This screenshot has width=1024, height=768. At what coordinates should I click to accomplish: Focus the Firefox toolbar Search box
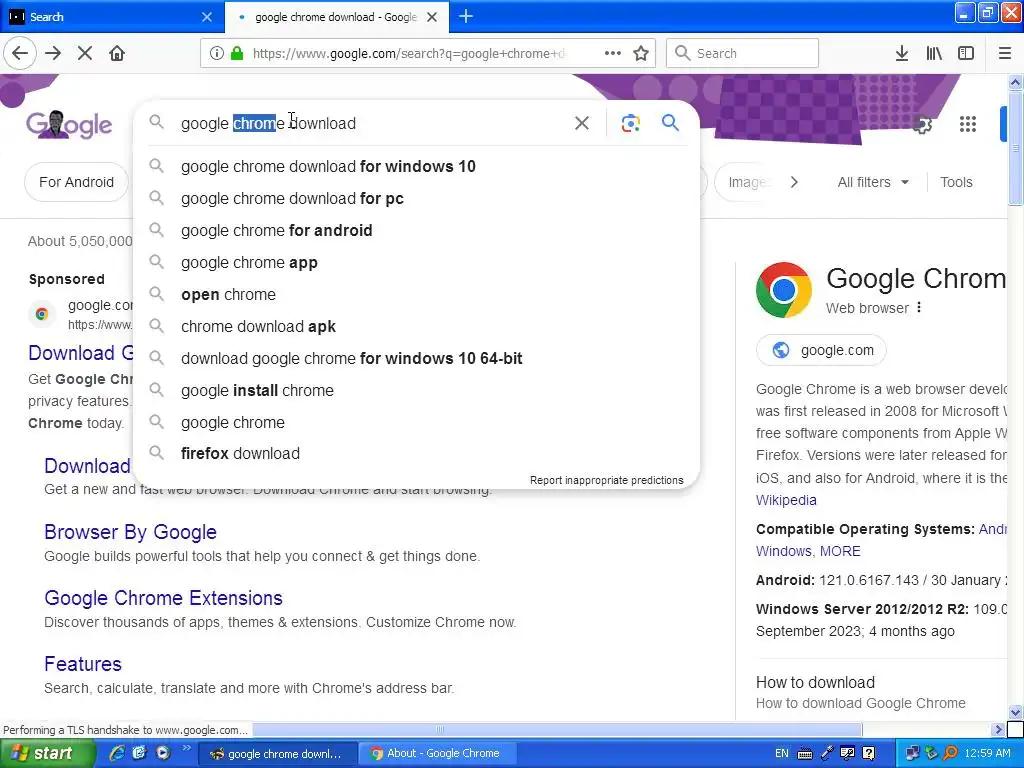coord(743,54)
